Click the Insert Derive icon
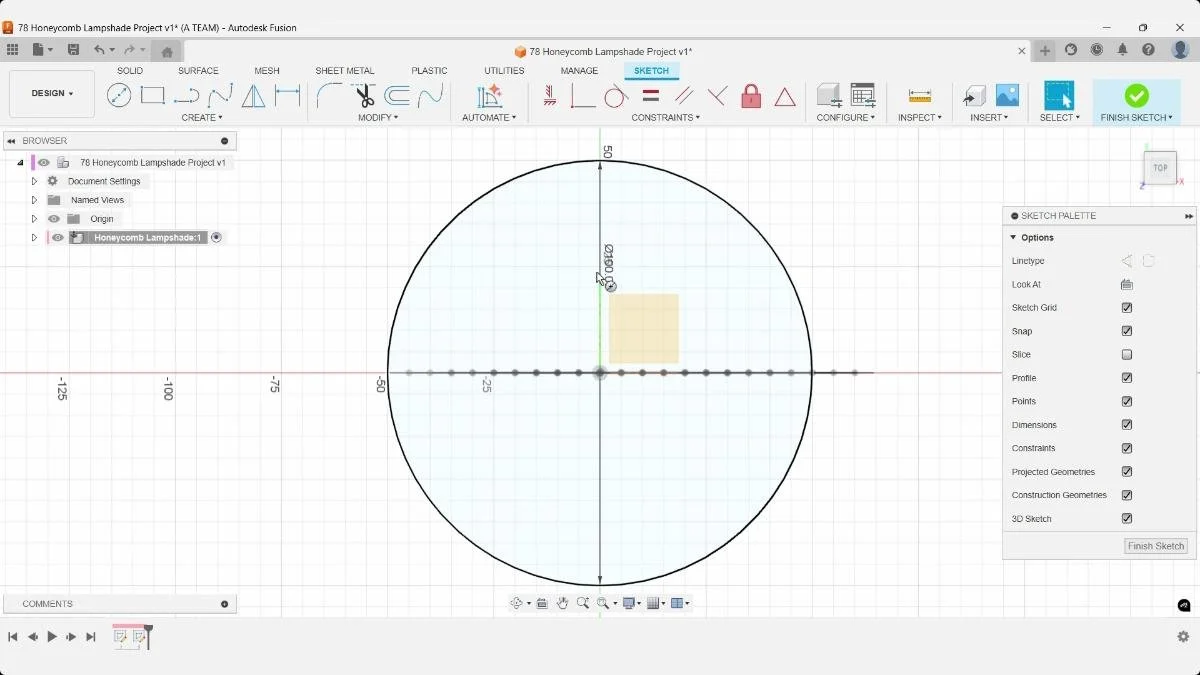 click(x=974, y=96)
